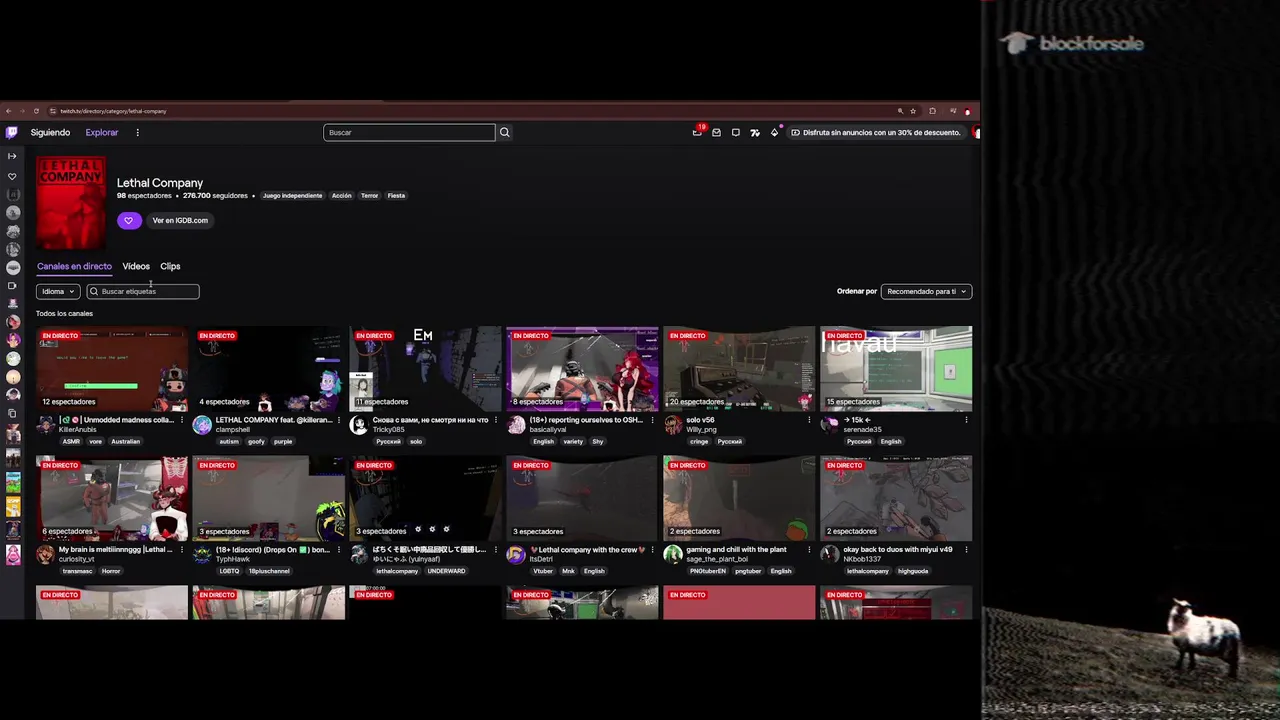Follow Lethal Company with the purple heart button
The image size is (1280, 720).
128,220
